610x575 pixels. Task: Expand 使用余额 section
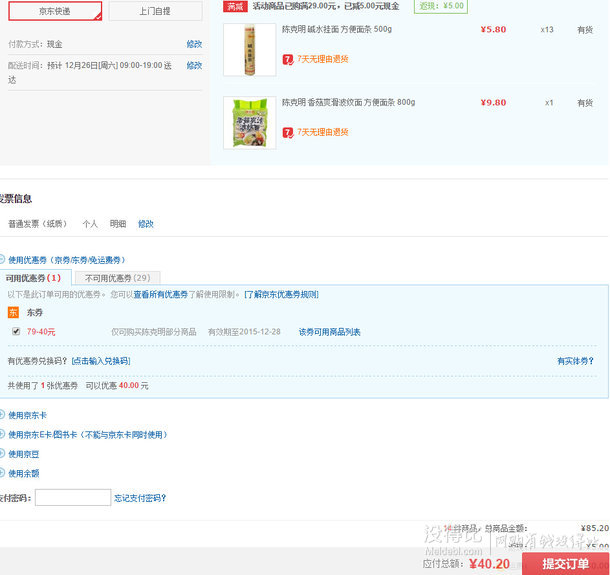(x=23, y=473)
